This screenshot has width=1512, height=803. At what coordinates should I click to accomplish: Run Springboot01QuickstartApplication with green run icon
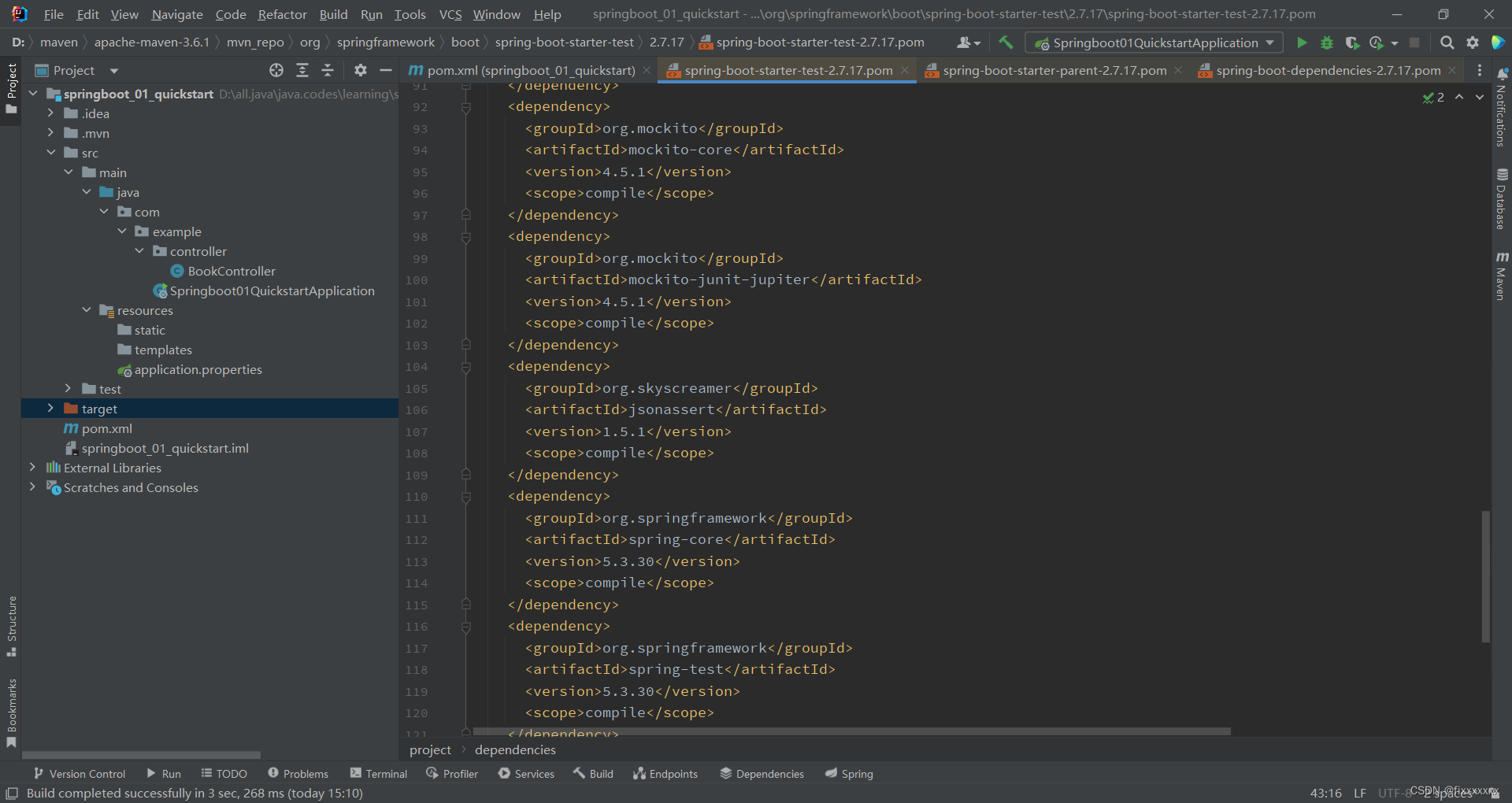point(1301,43)
